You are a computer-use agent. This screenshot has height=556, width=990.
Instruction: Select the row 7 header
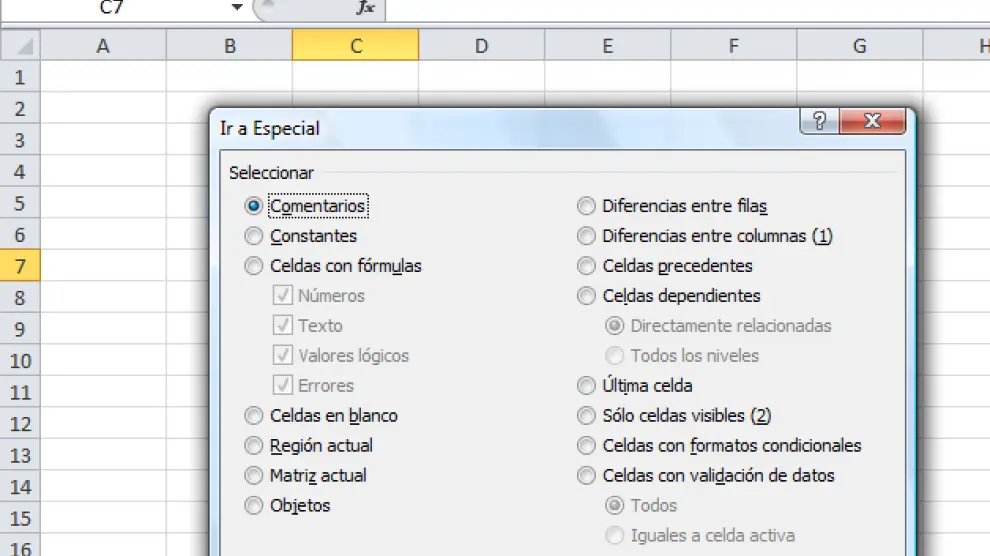click(x=20, y=266)
